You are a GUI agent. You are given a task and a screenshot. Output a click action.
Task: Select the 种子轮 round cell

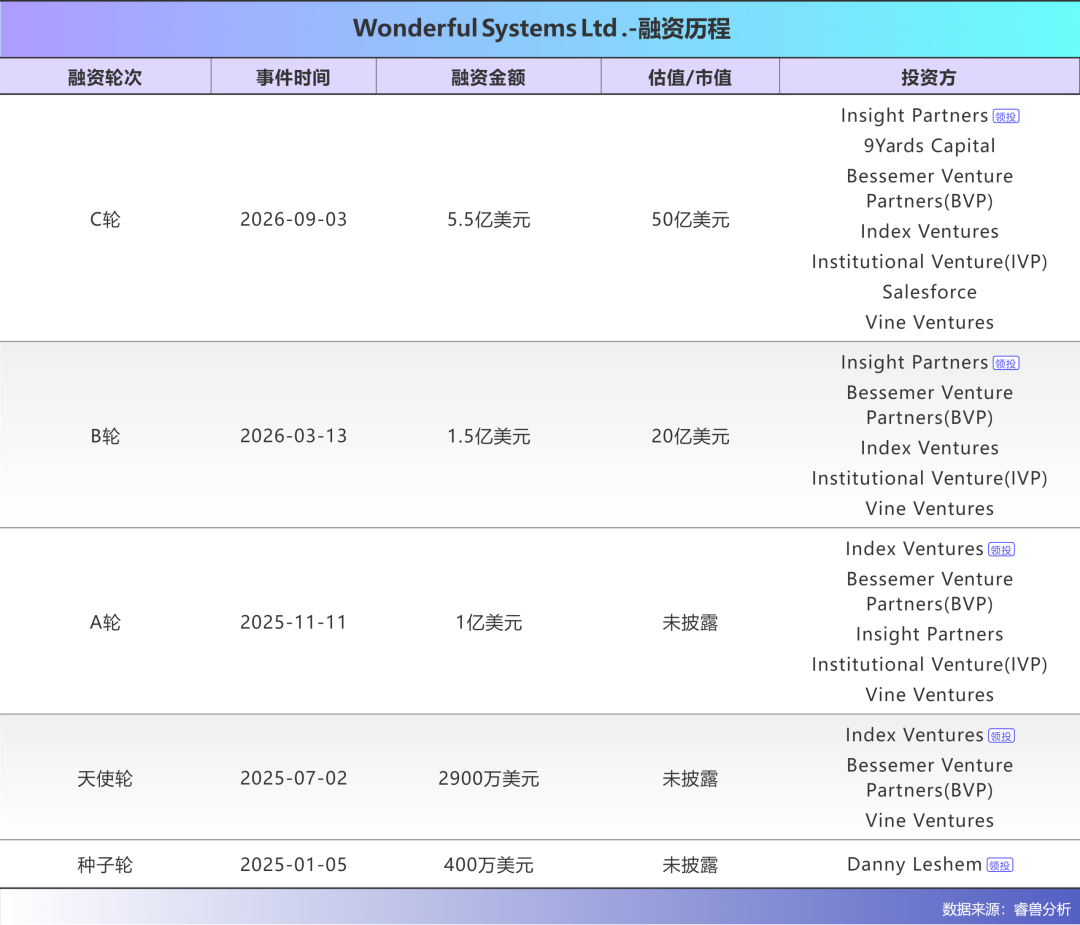pyautogui.click(x=105, y=864)
